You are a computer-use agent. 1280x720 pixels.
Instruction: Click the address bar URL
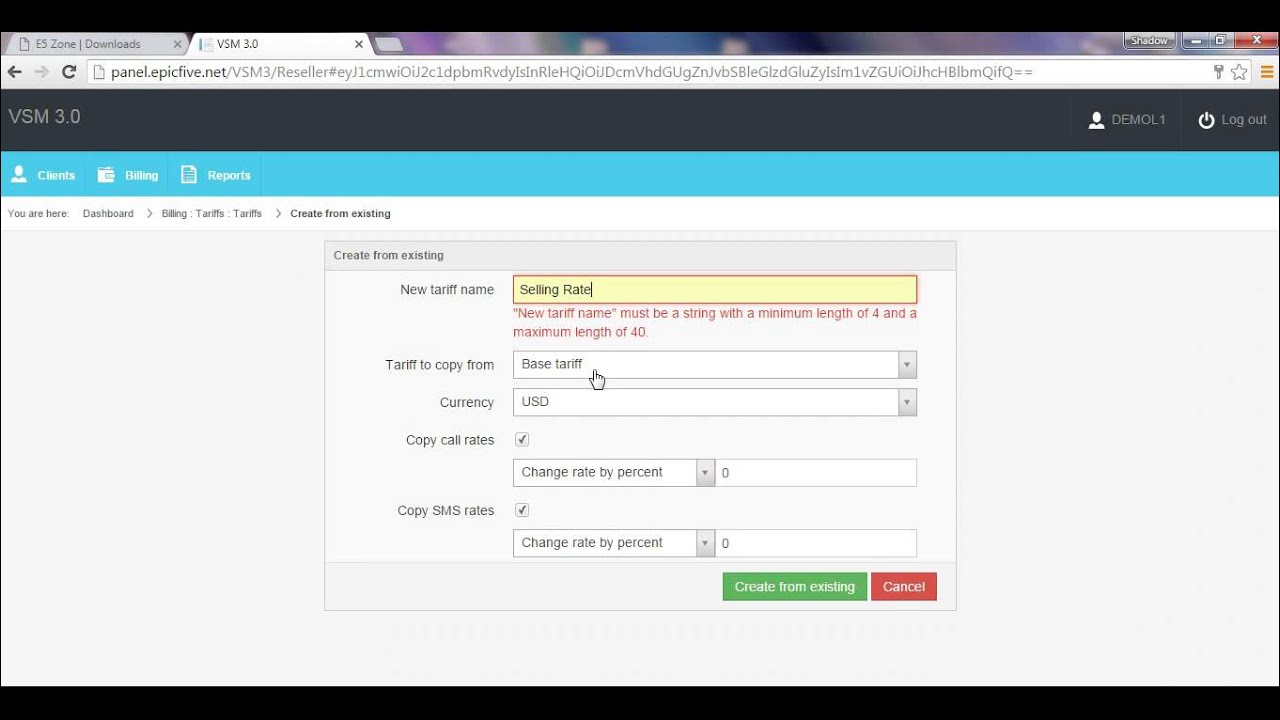point(571,72)
